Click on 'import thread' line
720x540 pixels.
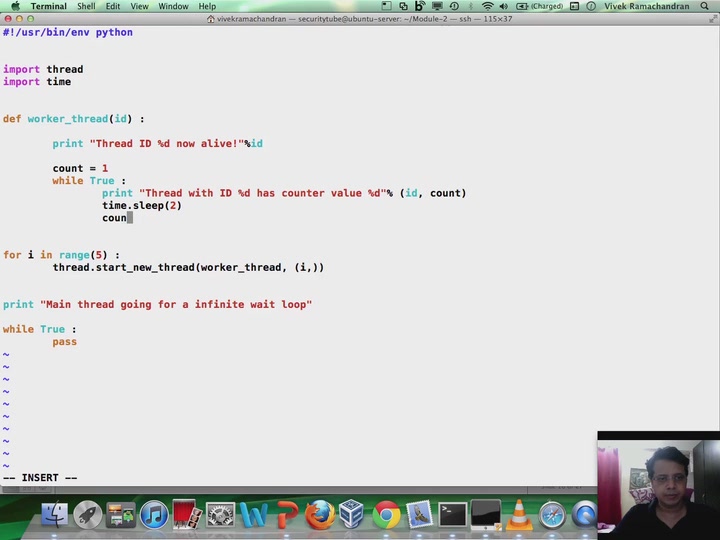click(43, 69)
